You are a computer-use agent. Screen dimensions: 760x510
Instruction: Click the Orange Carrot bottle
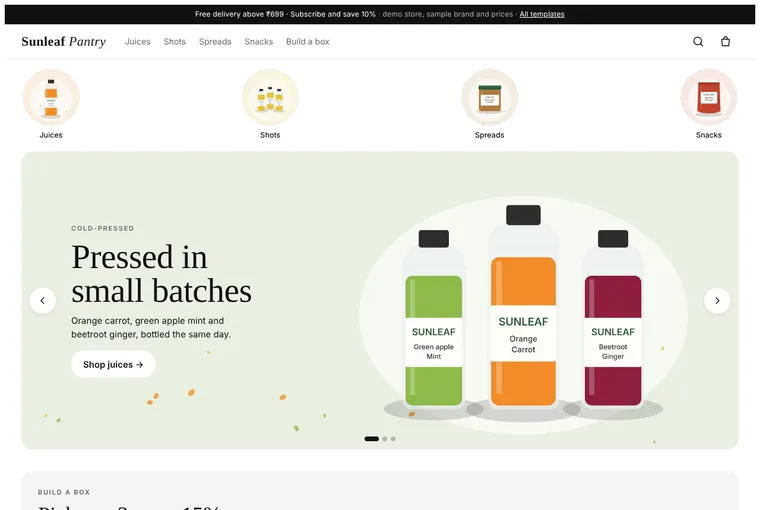point(523,306)
